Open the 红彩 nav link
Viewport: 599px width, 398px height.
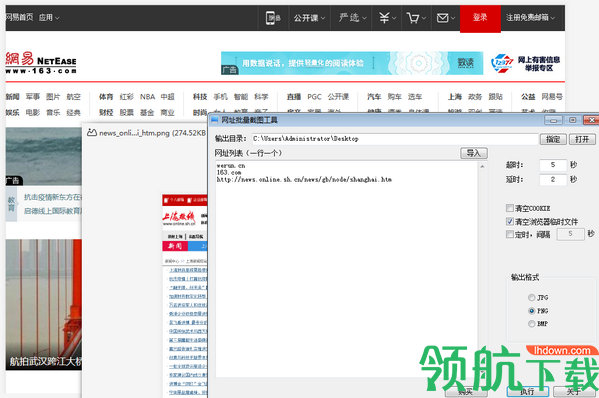tap(126, 97)
